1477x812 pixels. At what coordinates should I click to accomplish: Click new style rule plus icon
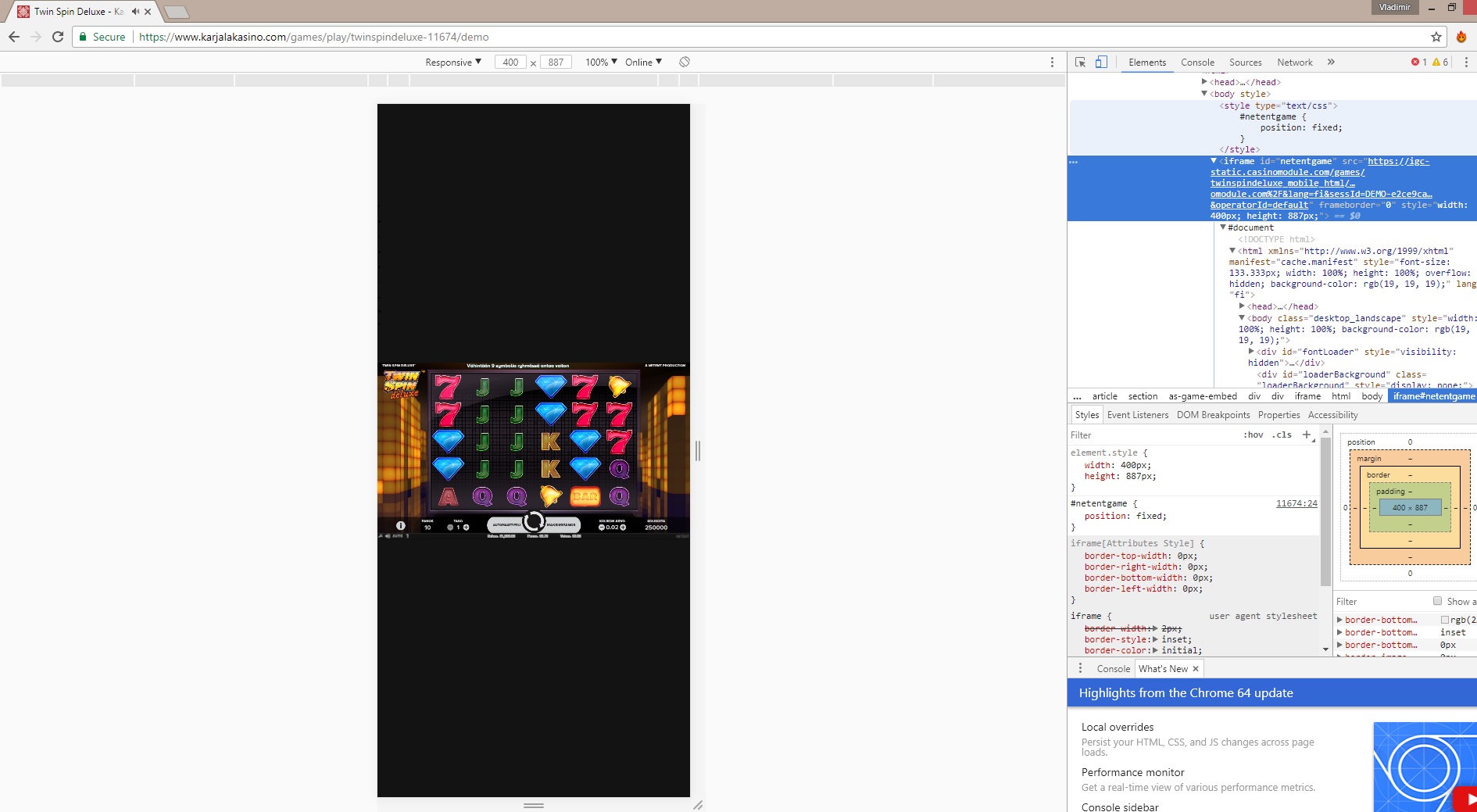(x=1307, y=435)
